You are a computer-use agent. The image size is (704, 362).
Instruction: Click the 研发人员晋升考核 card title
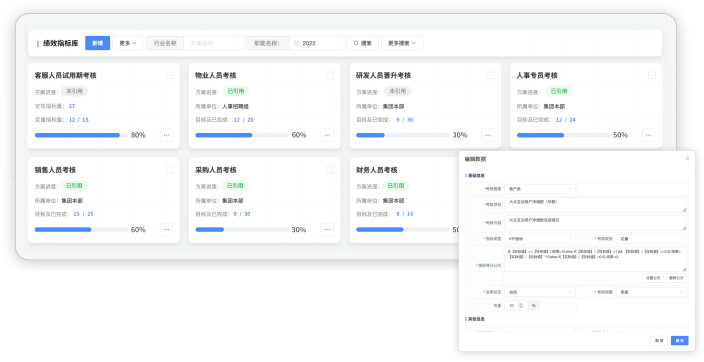pos(383,75)
